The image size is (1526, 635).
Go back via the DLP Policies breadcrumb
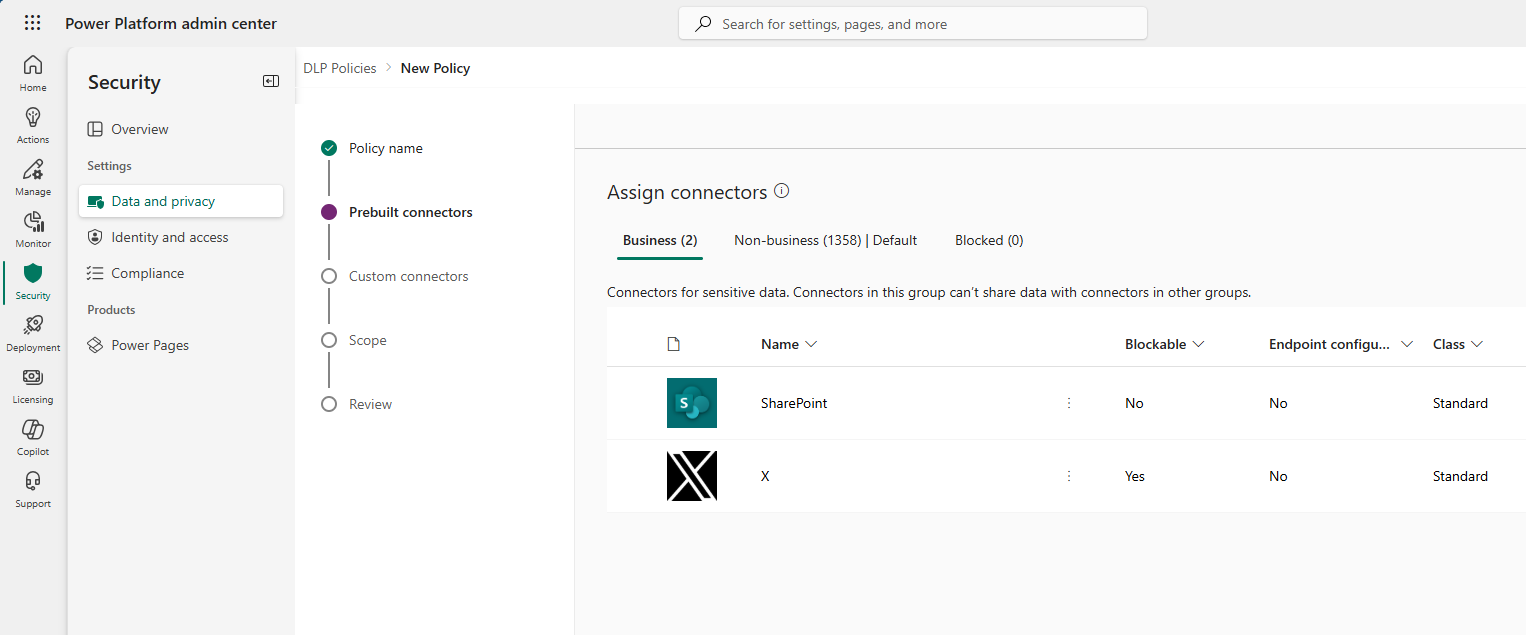tap(339, 67)
